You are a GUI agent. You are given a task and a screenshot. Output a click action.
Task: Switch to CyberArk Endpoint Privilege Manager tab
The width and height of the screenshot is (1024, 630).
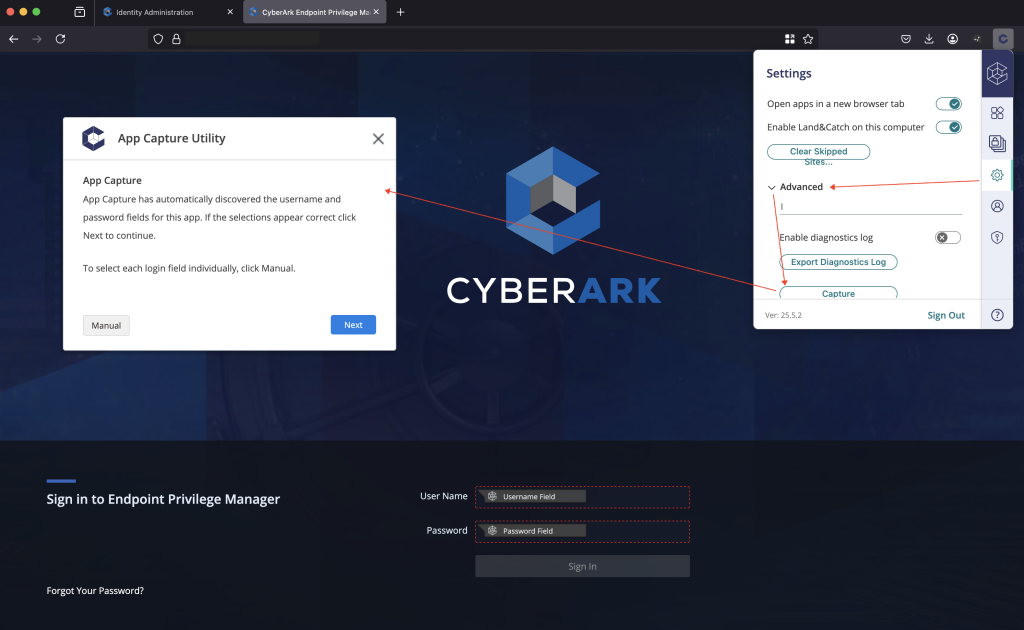coord(315,12)
